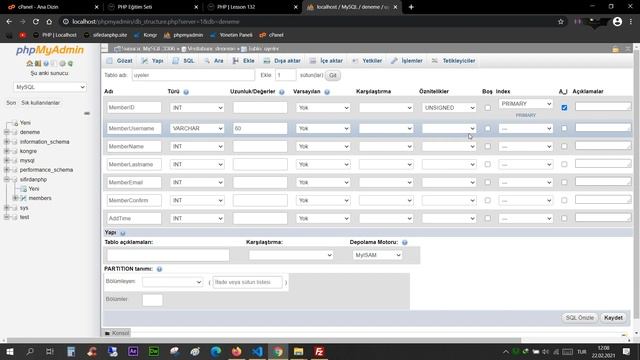Screen dimensions: 640x360
Task: Click the green reload navigation icon
Action: (70, 64)
